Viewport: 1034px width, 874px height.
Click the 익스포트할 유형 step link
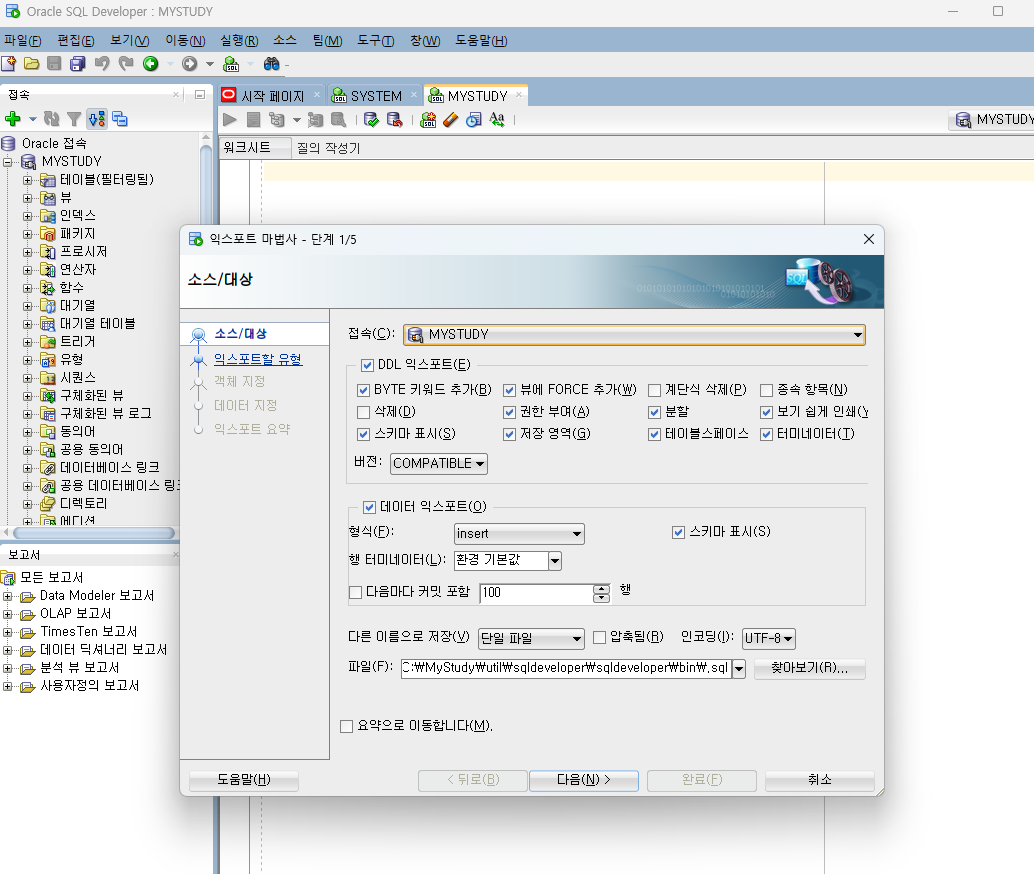pyautogui.click(x=258, y=359)
